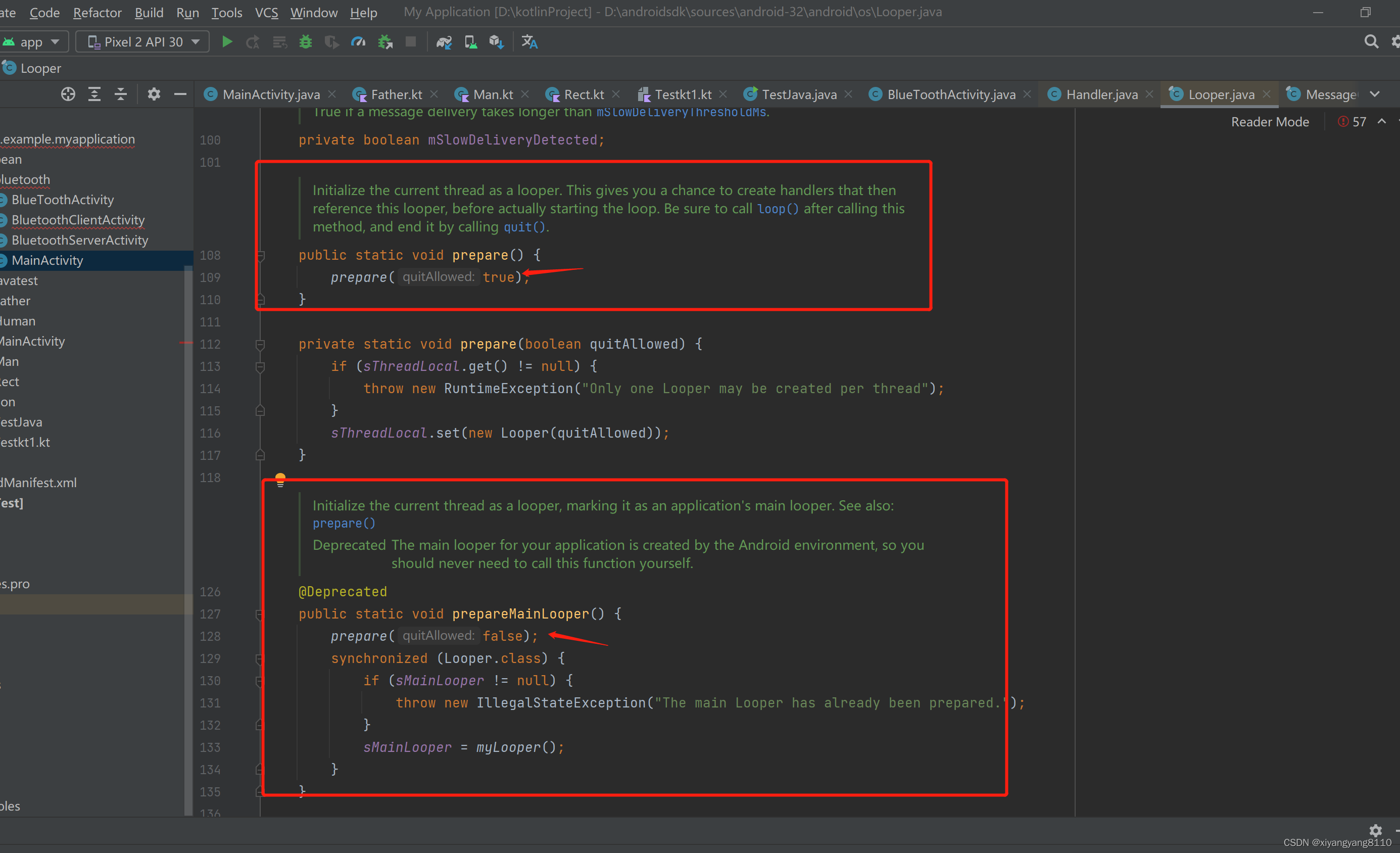Open Pixel 2 API 30 device dropdown
Image resolution: width=1400 pixels, height=853 pixels.
142,42
